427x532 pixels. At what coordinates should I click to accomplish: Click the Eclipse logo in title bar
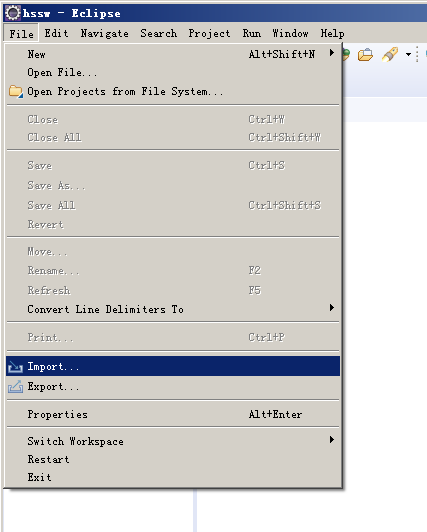(13, 13)
